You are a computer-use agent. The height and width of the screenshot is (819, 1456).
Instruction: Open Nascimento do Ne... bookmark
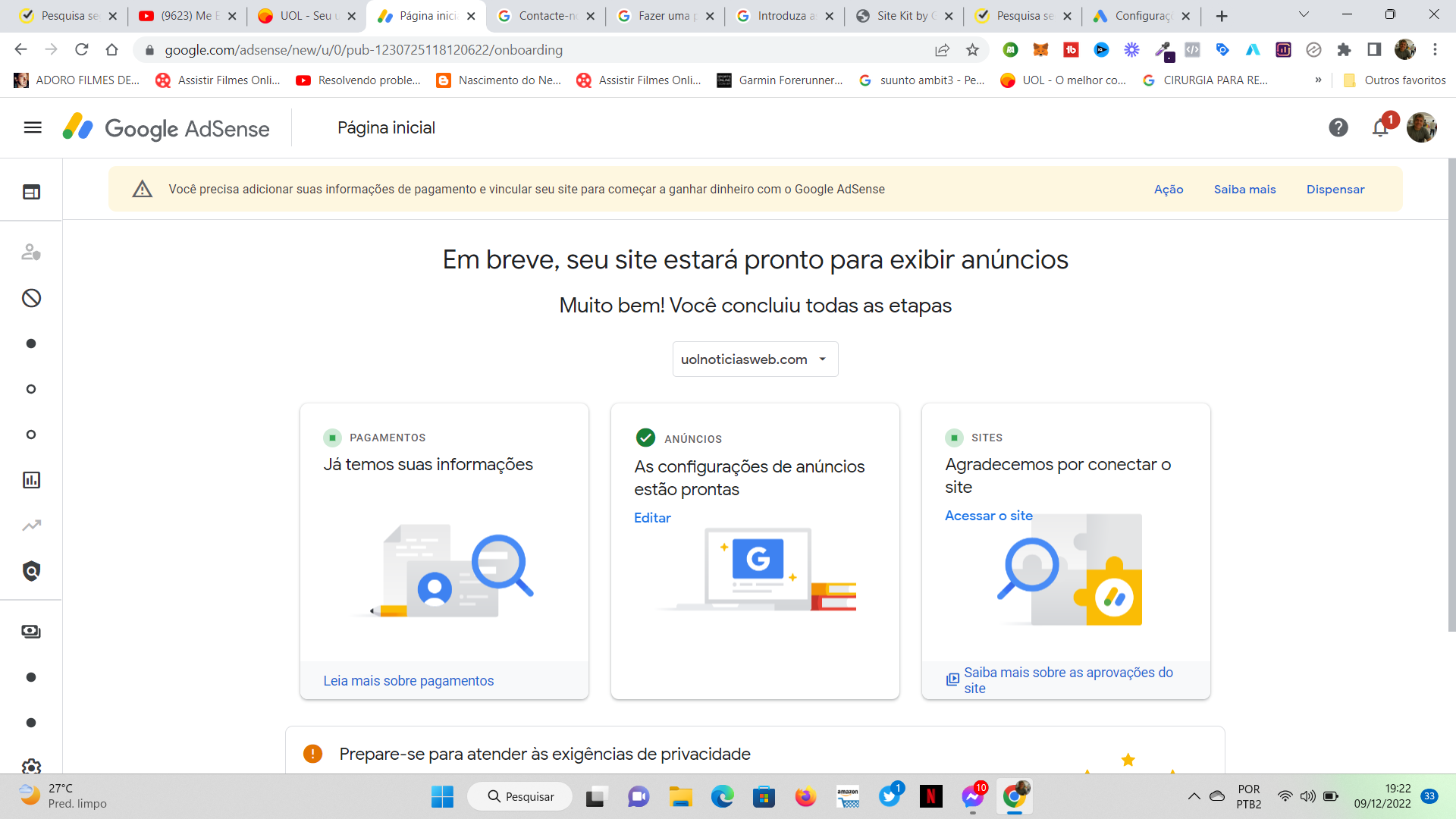498,80
